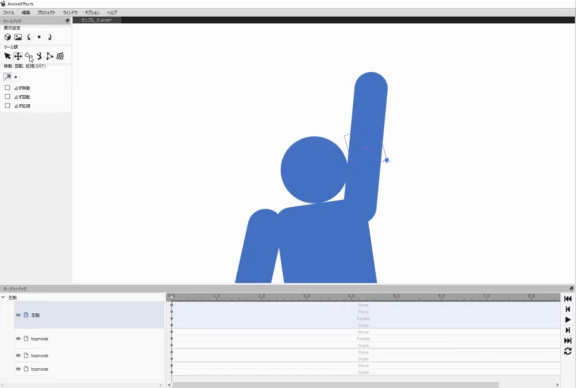This screenshot has width=576, height=388.
Task: Collapse the root 左腕 tree node
Action: 3,297
